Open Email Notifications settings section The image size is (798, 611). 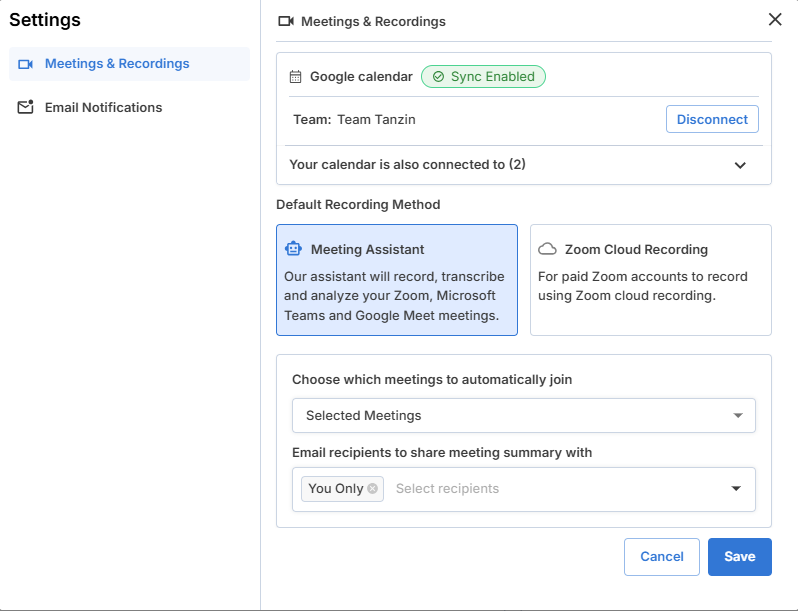tap(129, 107)
